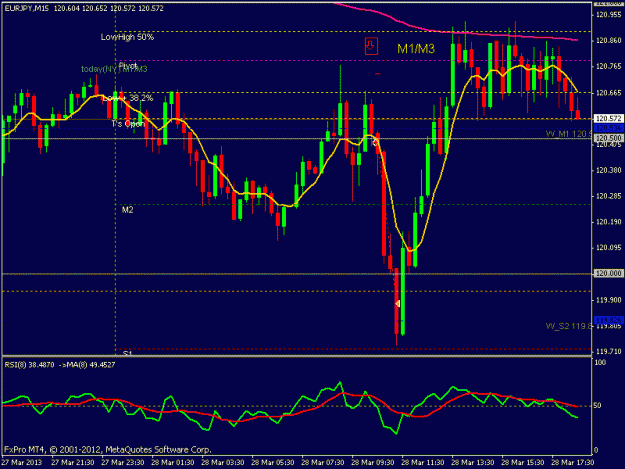
Task: Click the 27 Mar 21:30 time label
Action: (x=73, y=463)
